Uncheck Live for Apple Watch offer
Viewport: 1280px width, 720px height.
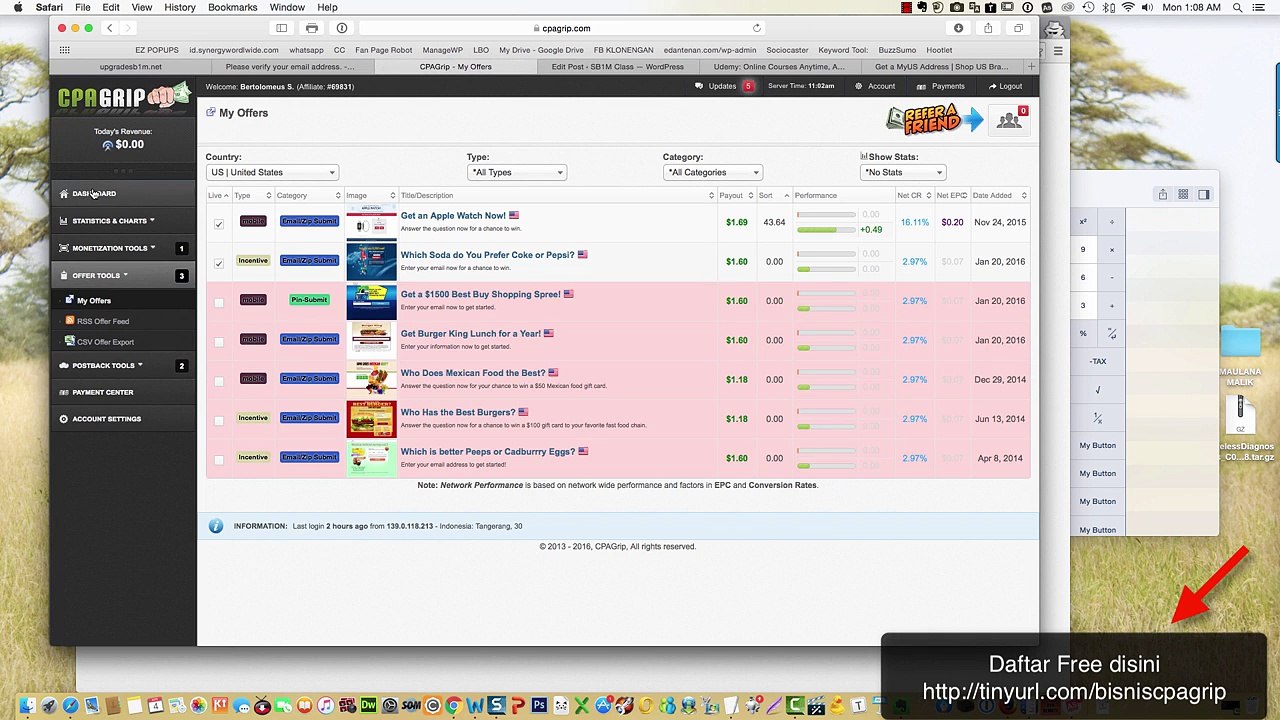tap(219, 223)
